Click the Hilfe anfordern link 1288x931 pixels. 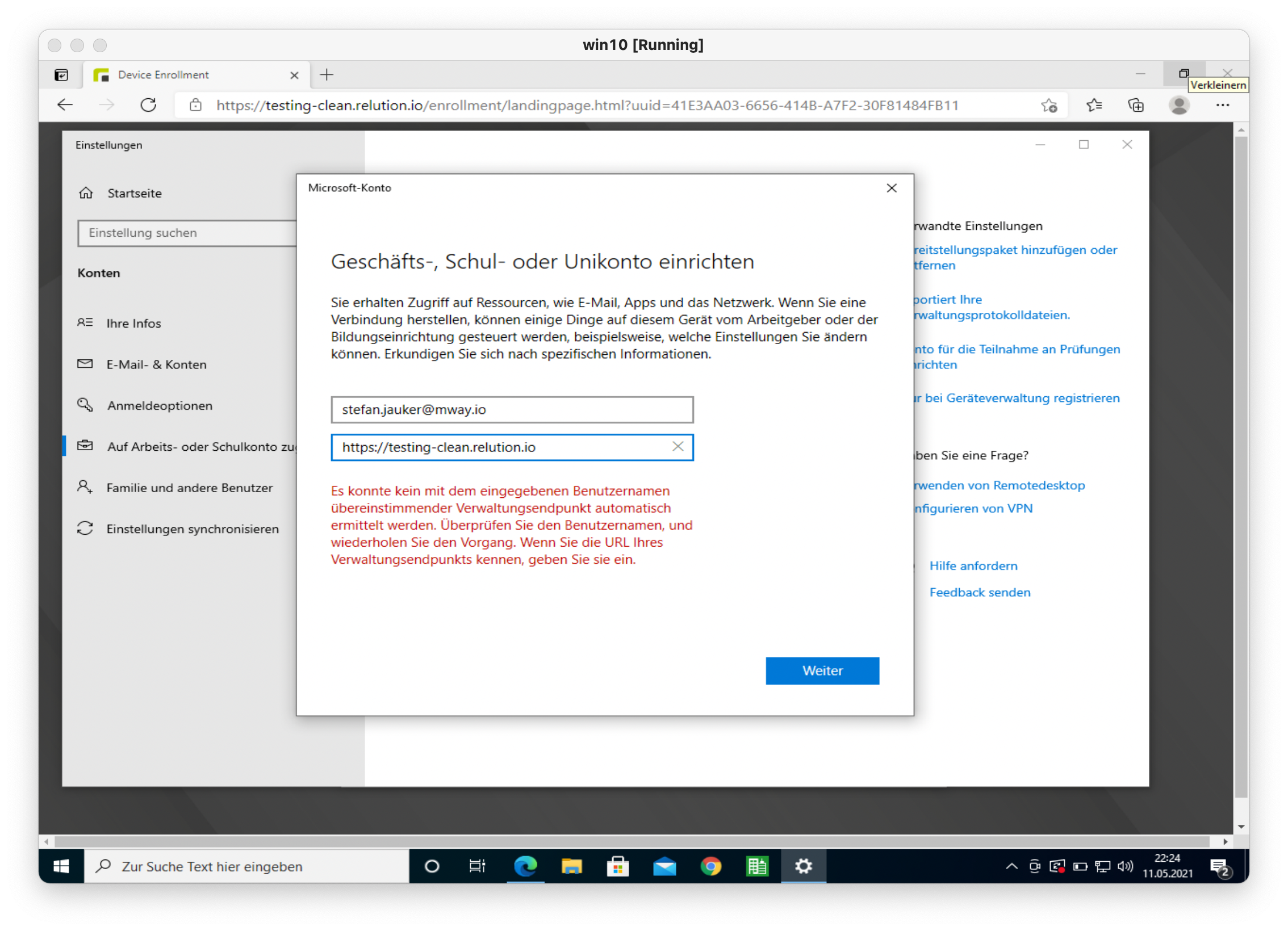tap(973, 565)
